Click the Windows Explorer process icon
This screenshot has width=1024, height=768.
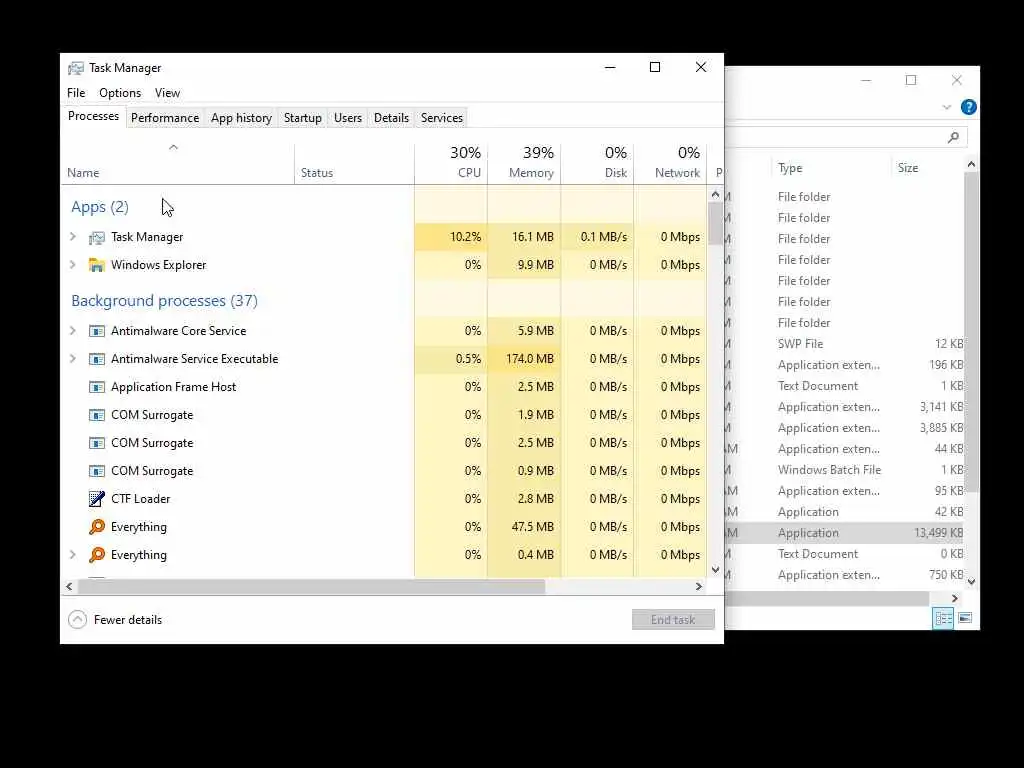click(97, 265)
